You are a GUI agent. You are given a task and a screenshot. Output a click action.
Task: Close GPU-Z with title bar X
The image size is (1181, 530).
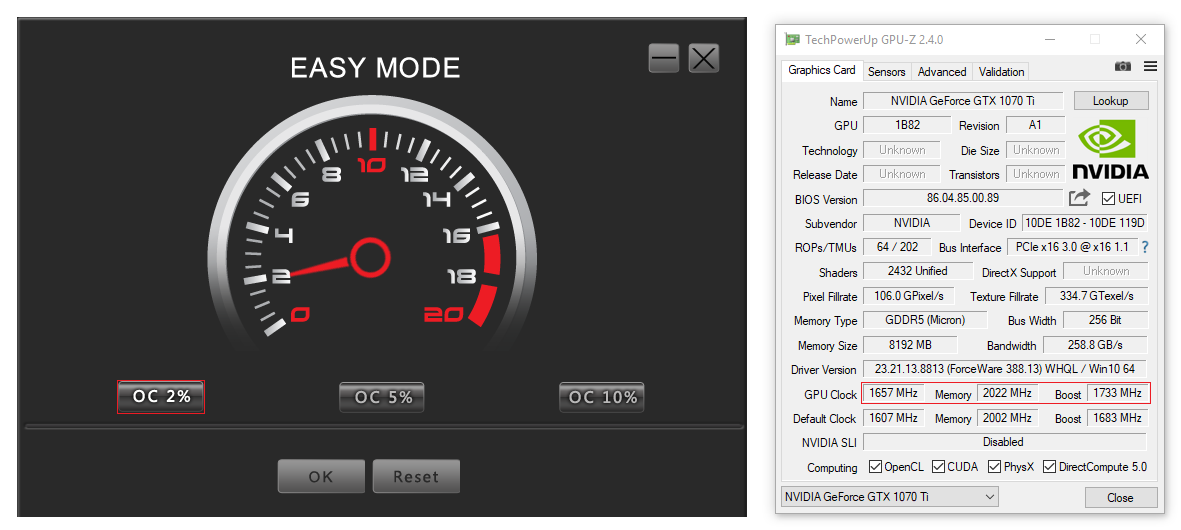point(1141,39)
